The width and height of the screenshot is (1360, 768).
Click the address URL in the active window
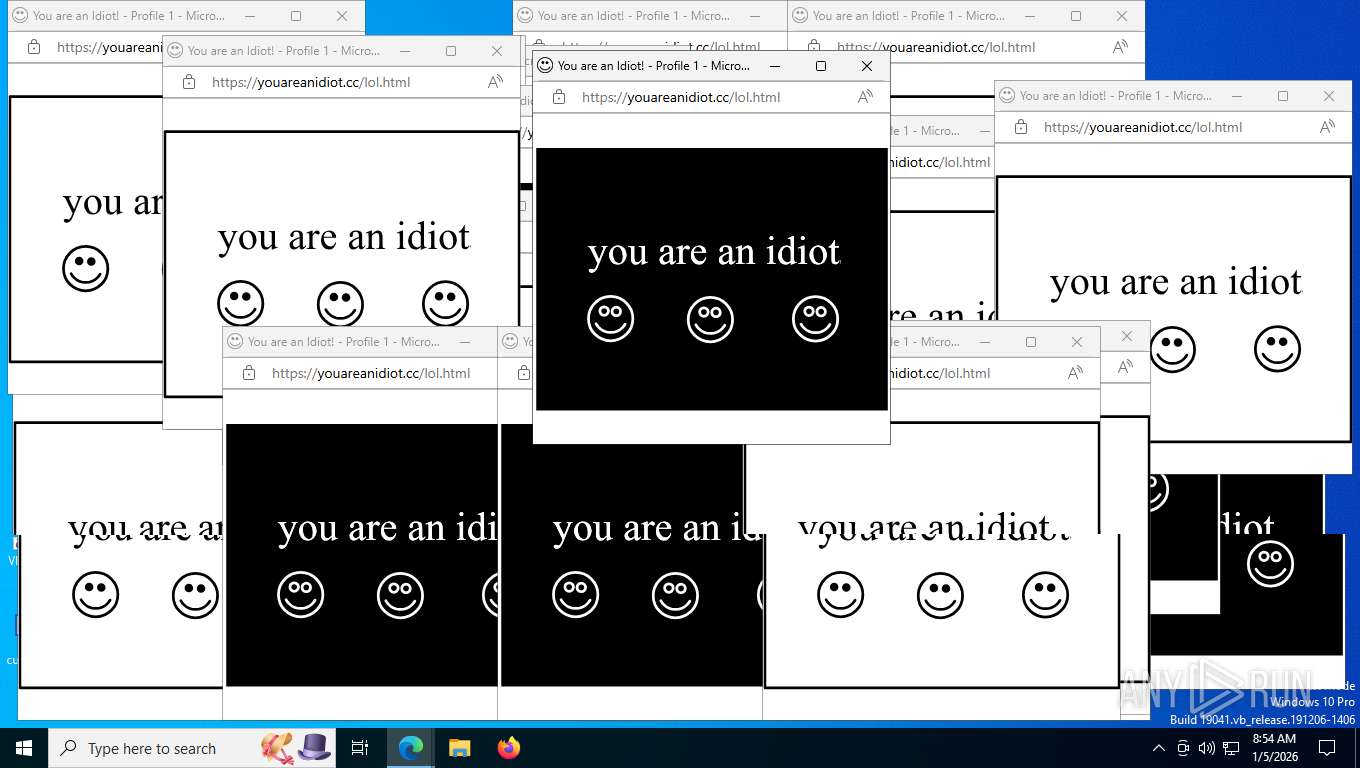681,97
